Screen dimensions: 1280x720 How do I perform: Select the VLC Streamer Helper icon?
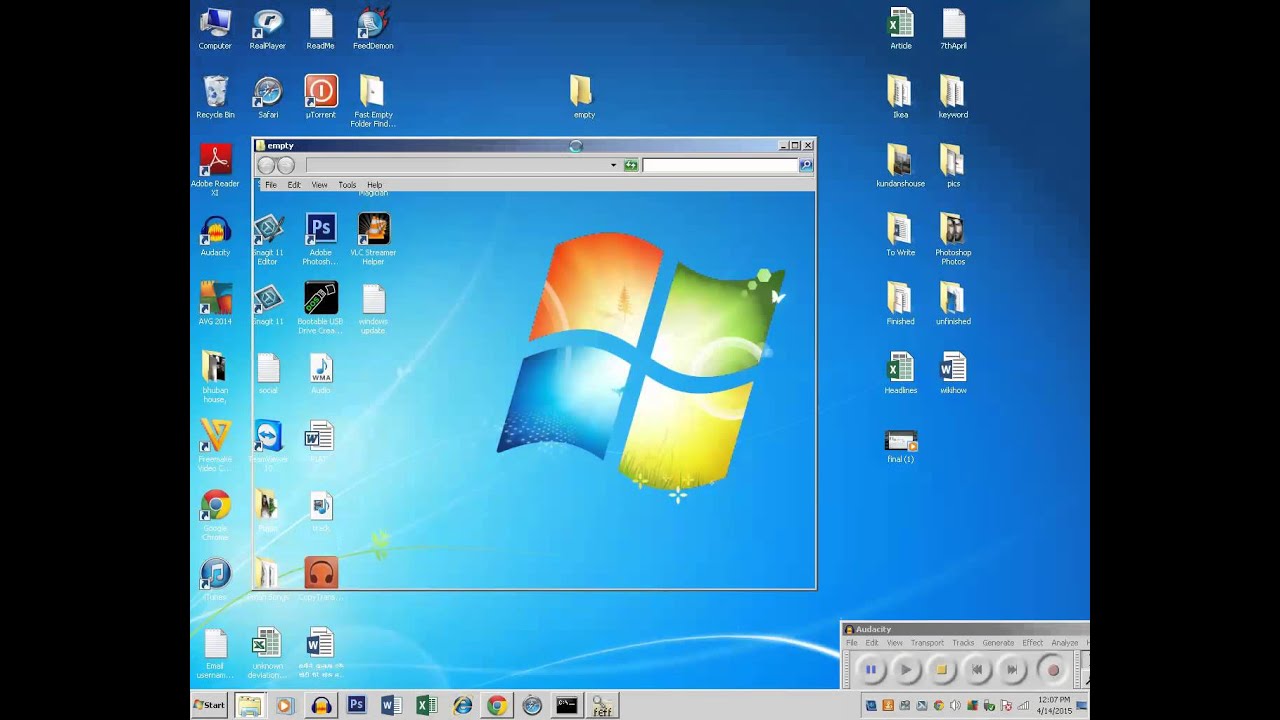point(373,239)
